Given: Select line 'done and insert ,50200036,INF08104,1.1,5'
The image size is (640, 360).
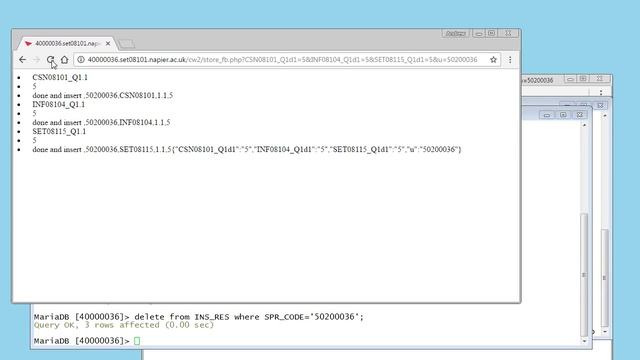Looking at the screenshot, I should coord(101,122).
